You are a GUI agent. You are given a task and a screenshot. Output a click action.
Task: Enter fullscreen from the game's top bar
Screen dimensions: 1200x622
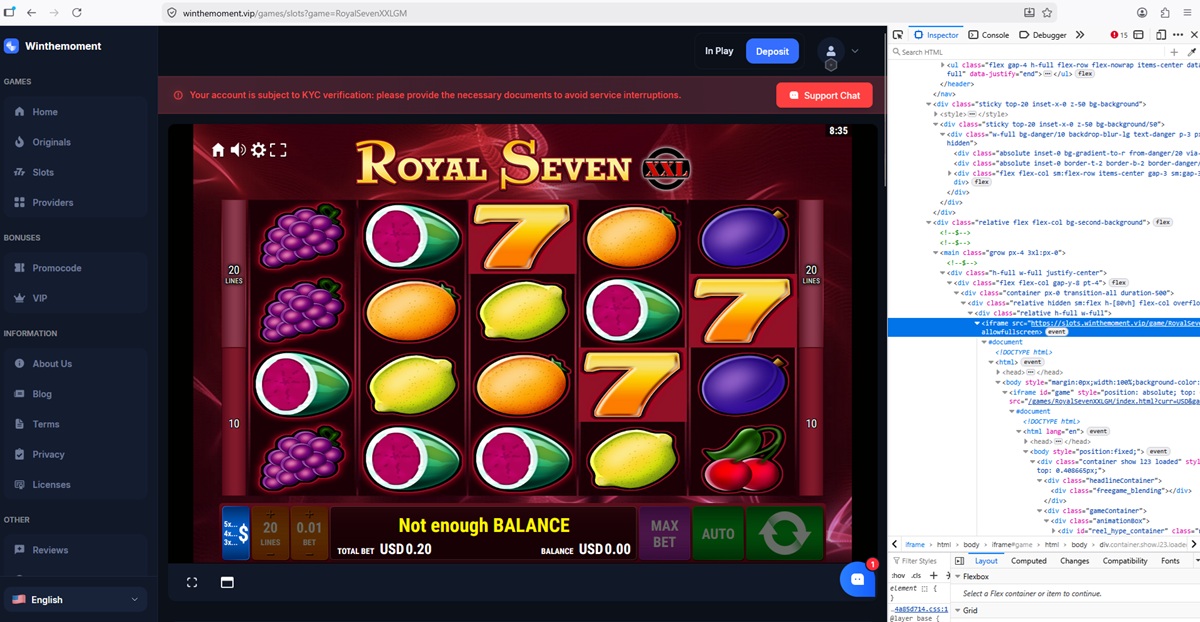tap(278, 150)
